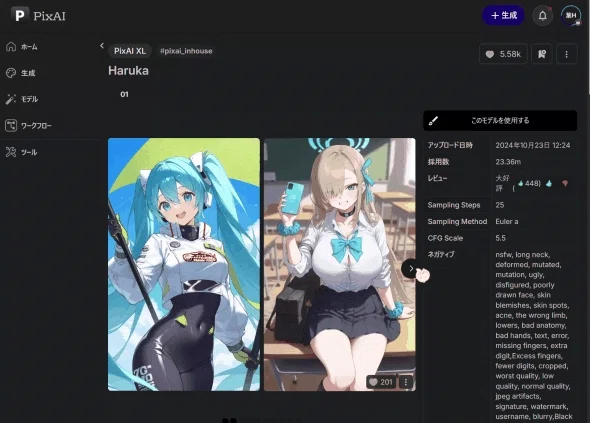Viewport: 590px width, 423px height.
Task: Click the PixAI XL tag
Action: coord(130,51)
